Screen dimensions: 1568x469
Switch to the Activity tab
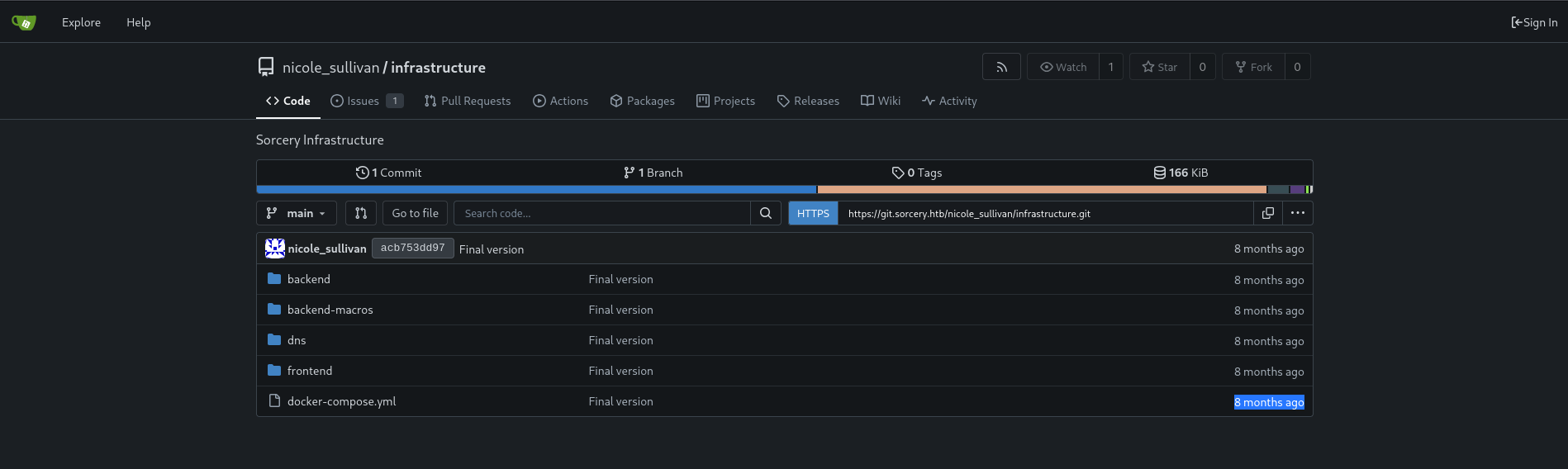pyautogui.click(x=949, y=101)
